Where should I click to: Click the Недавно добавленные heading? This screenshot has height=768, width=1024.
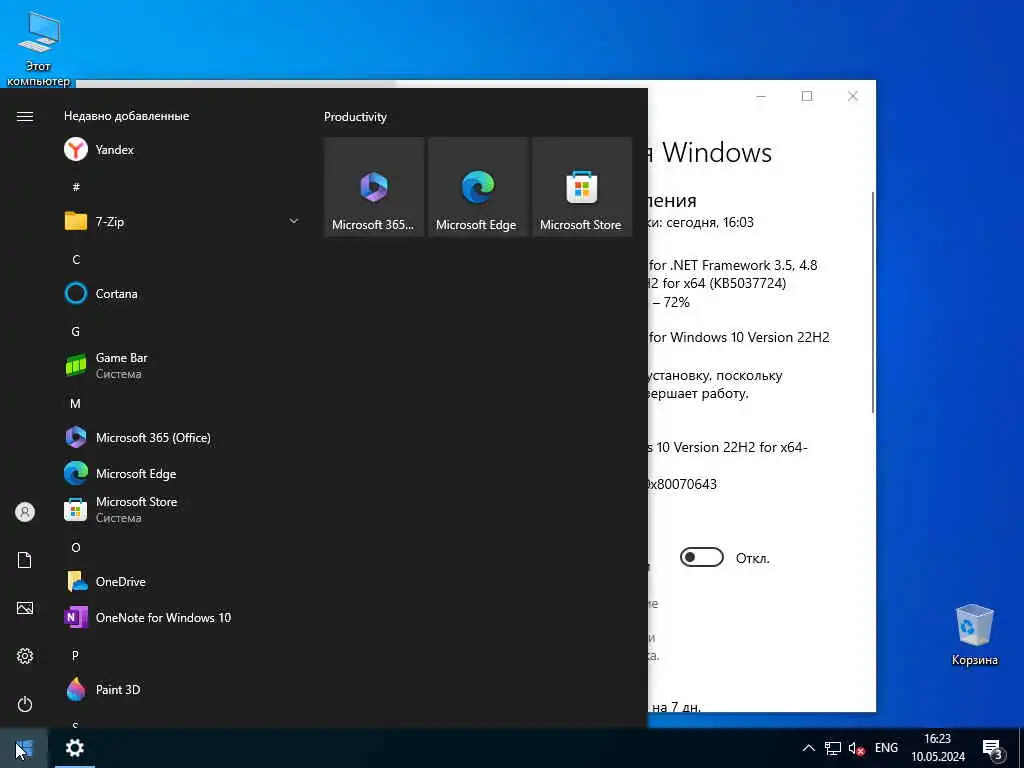click(x=127, y=116)
